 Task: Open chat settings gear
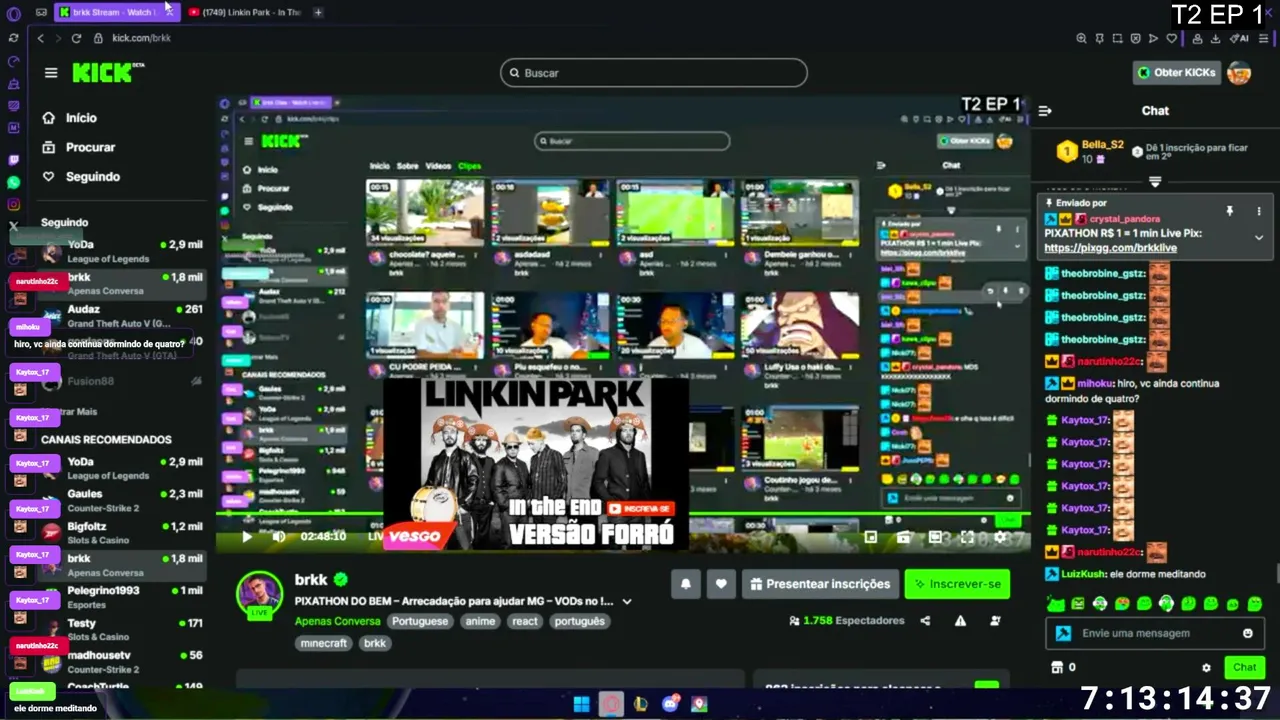click(x=1206, y=667)
